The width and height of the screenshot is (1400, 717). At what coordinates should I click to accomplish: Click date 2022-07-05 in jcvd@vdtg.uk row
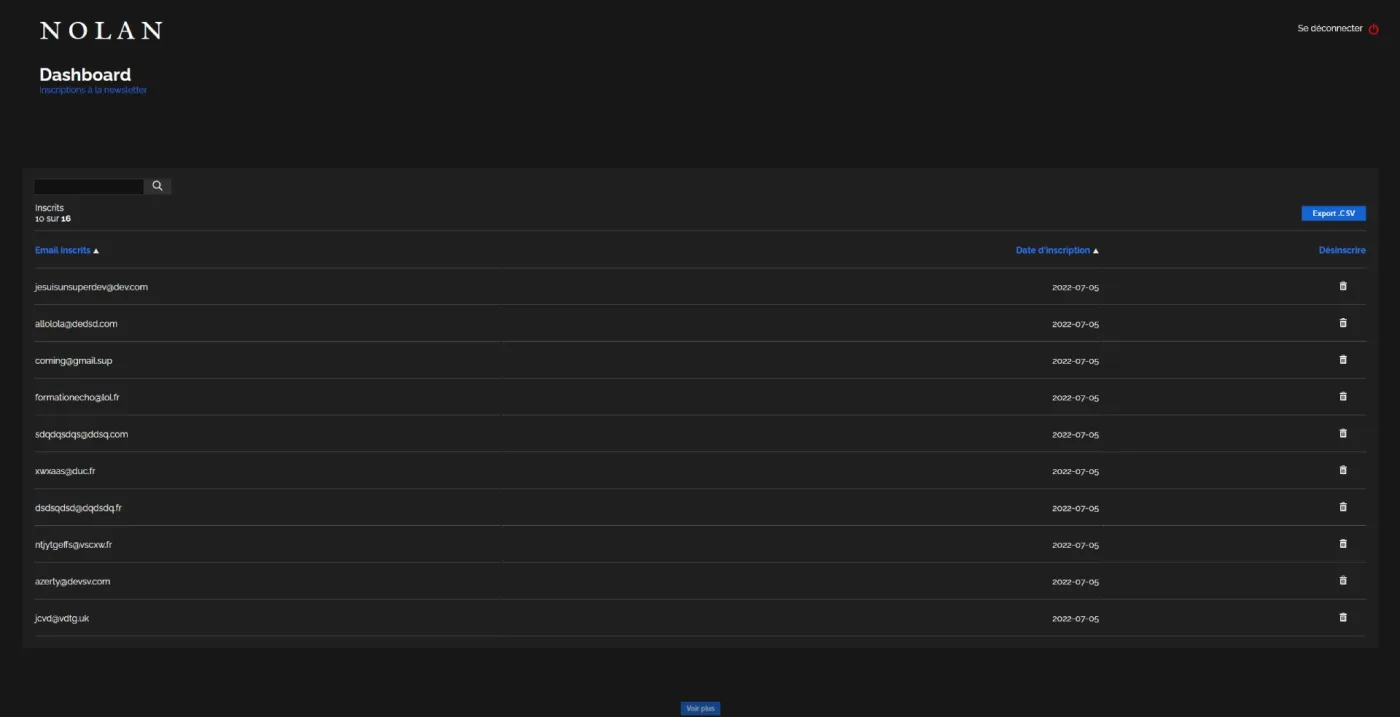(x=1075, y=619)
